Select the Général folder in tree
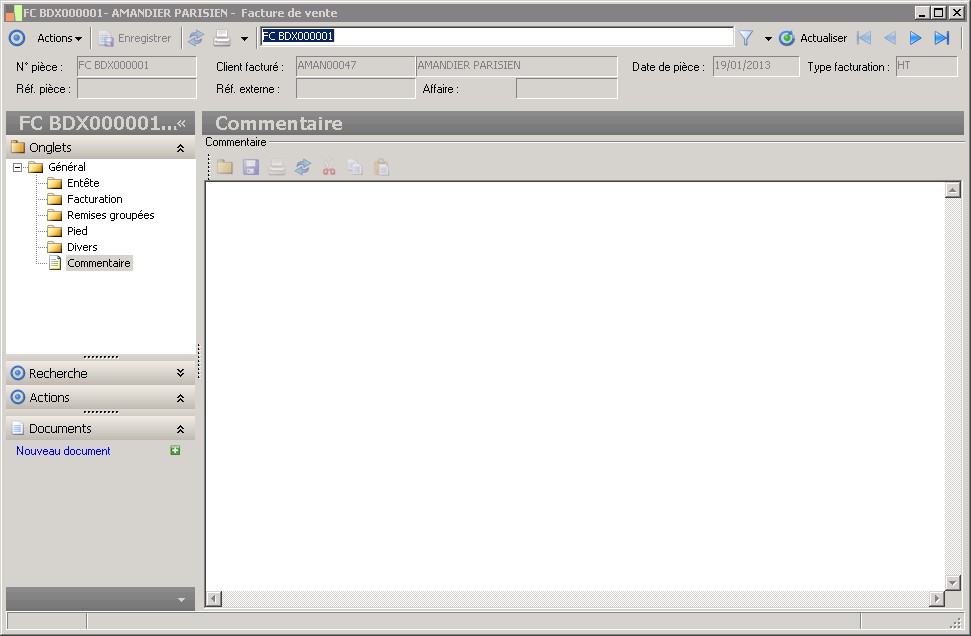Screen dimensions: 971x636 [x=67, y=167]
